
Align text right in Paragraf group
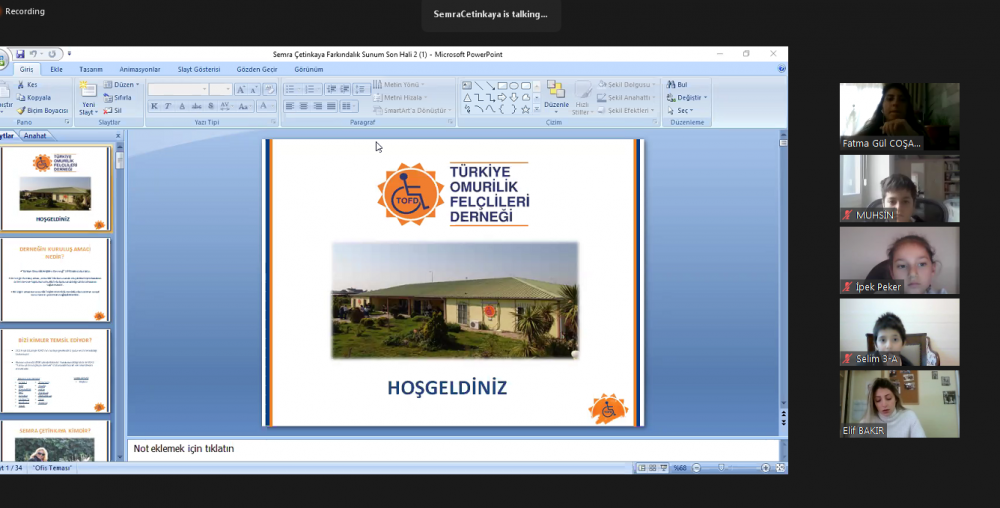tap(318, 106)
